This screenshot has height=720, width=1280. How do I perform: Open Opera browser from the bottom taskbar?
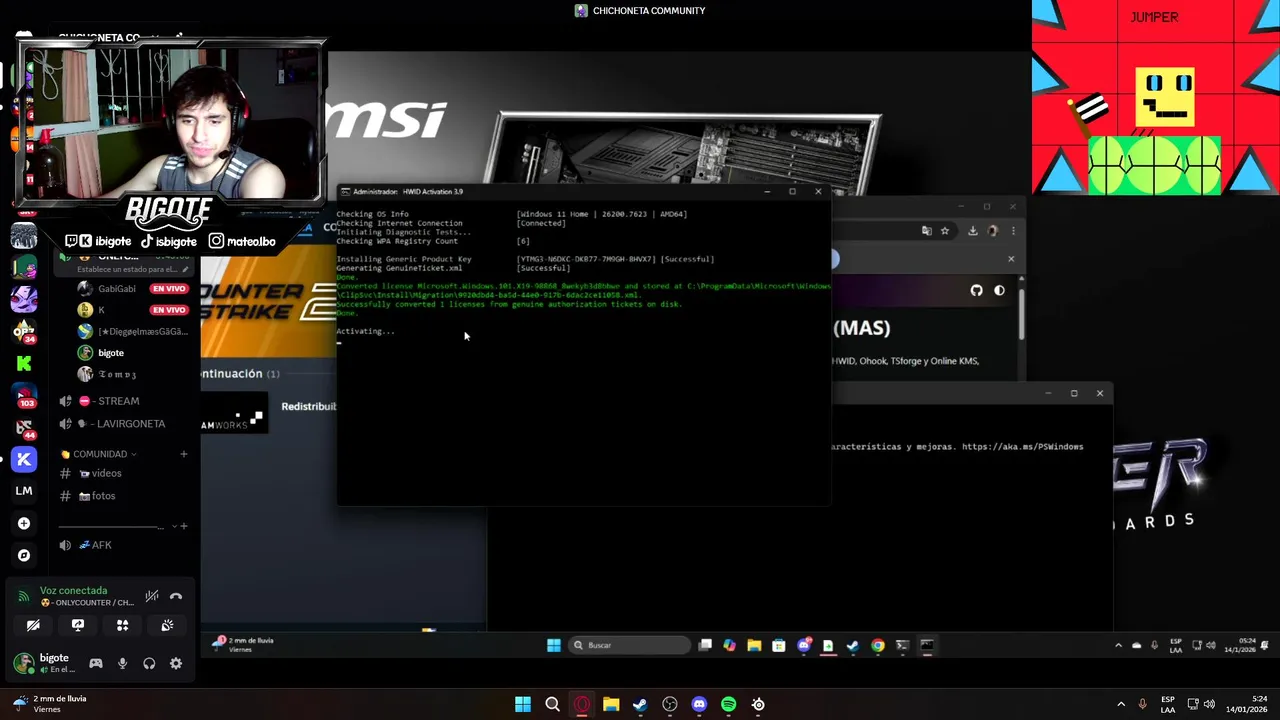coord(582,704)
